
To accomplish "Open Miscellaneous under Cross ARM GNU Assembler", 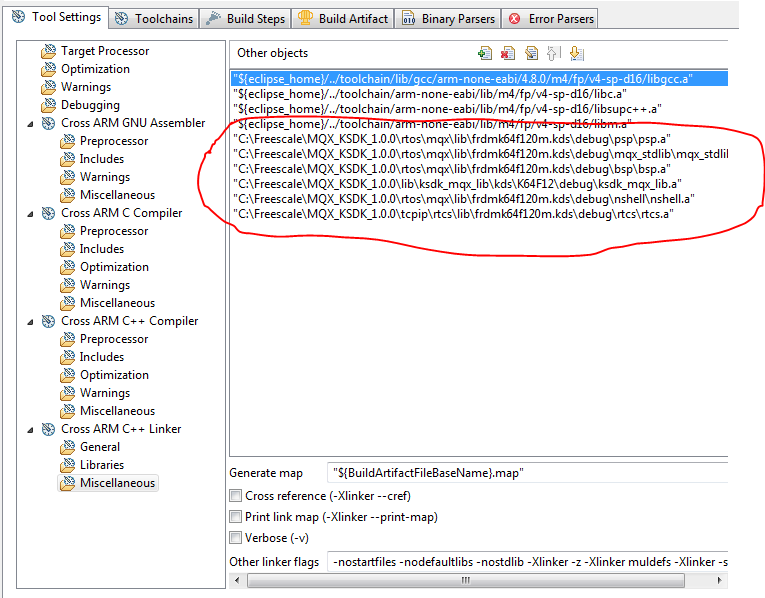I will [x=107, y=195].
